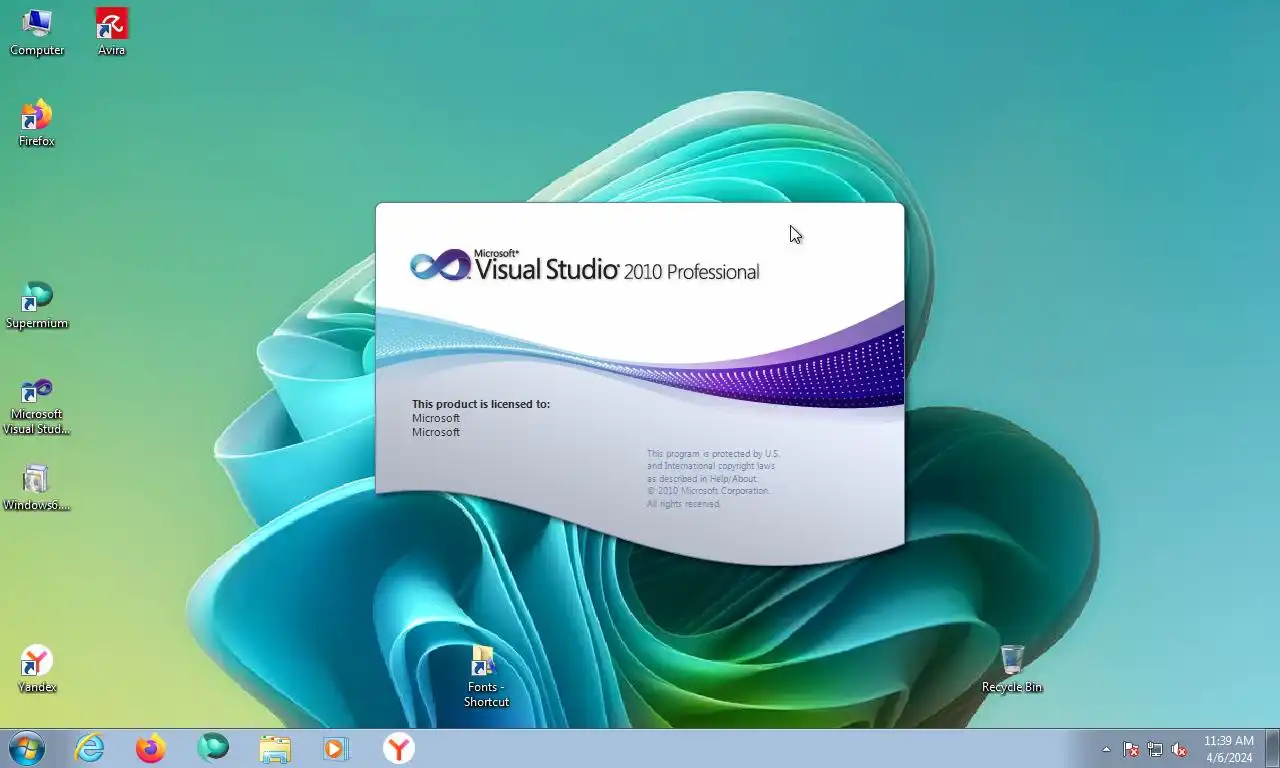Select the Windows6 installer desktop icon
The height and width of the screenshot is (768, 1280).
point(37,487)
